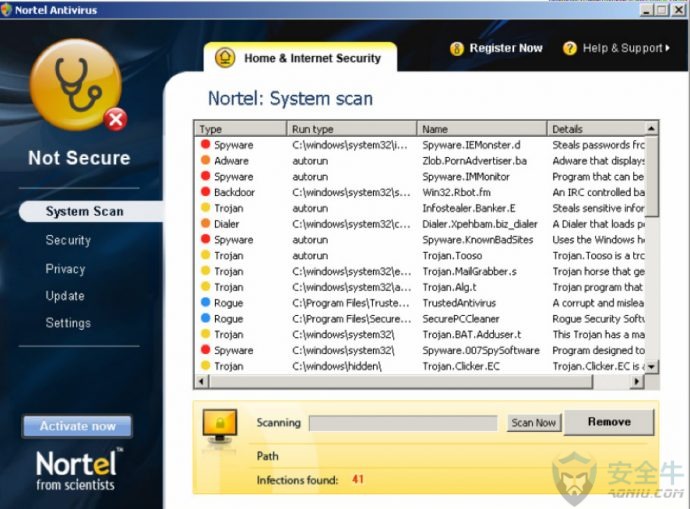Open the Settings section in sidebar

pyautogui.click(x=68, y=323)
